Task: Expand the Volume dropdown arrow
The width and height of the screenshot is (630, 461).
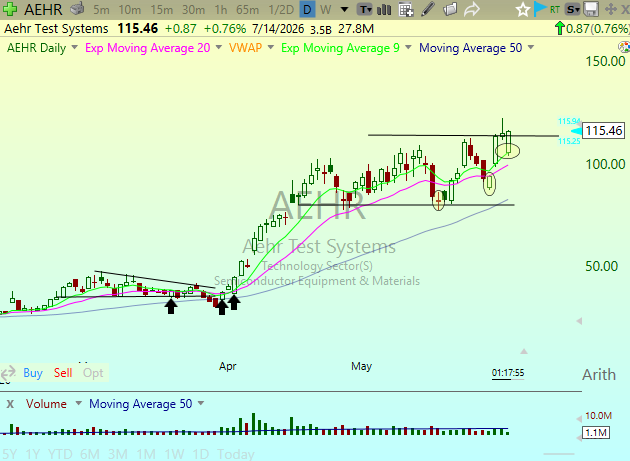Action: pyautogui.click(x=79, y=403)
